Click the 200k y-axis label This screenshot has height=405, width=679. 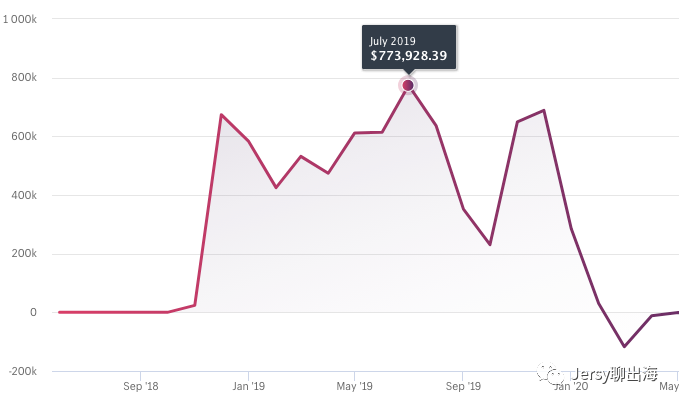(x=25, y=254)
